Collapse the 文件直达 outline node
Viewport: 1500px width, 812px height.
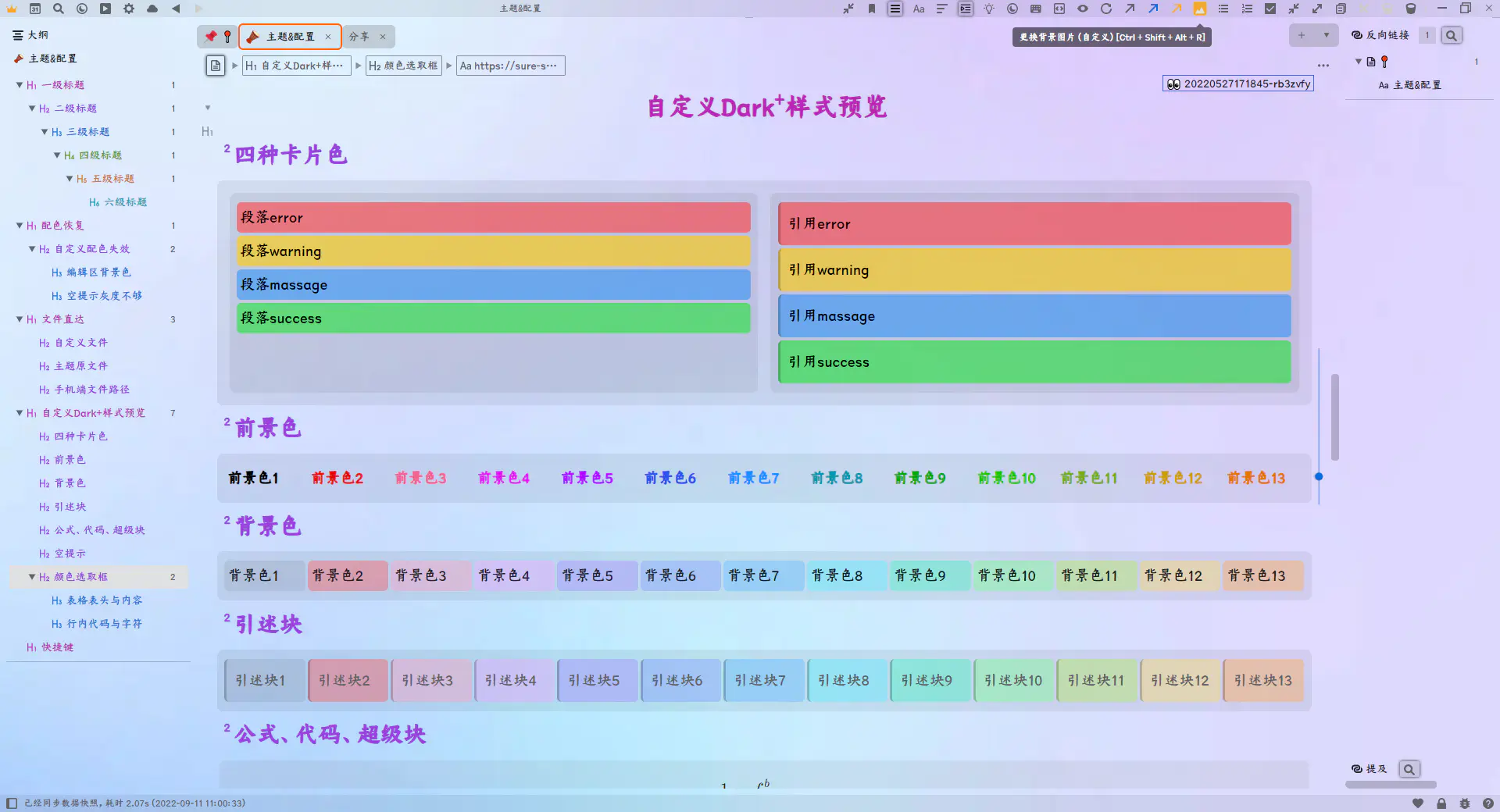pos(20,319)
